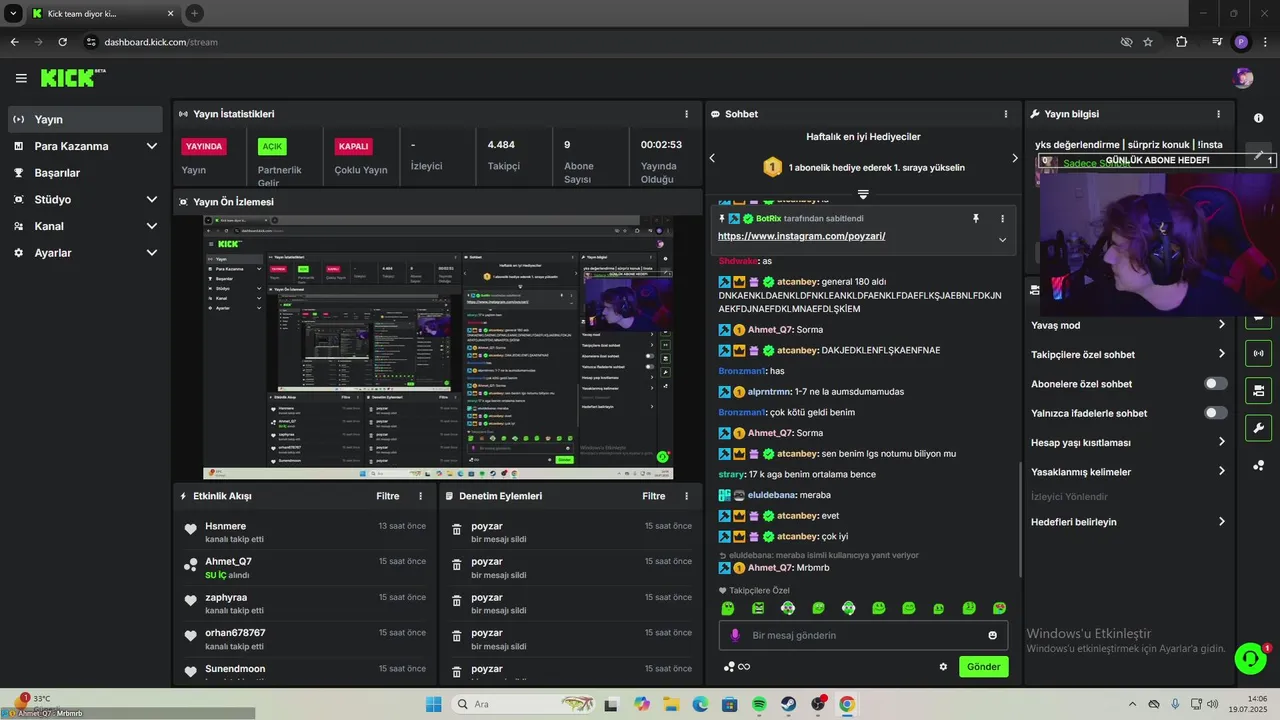
Task: Show previous weekly gifters slide
Action: (x=712, y=158)
